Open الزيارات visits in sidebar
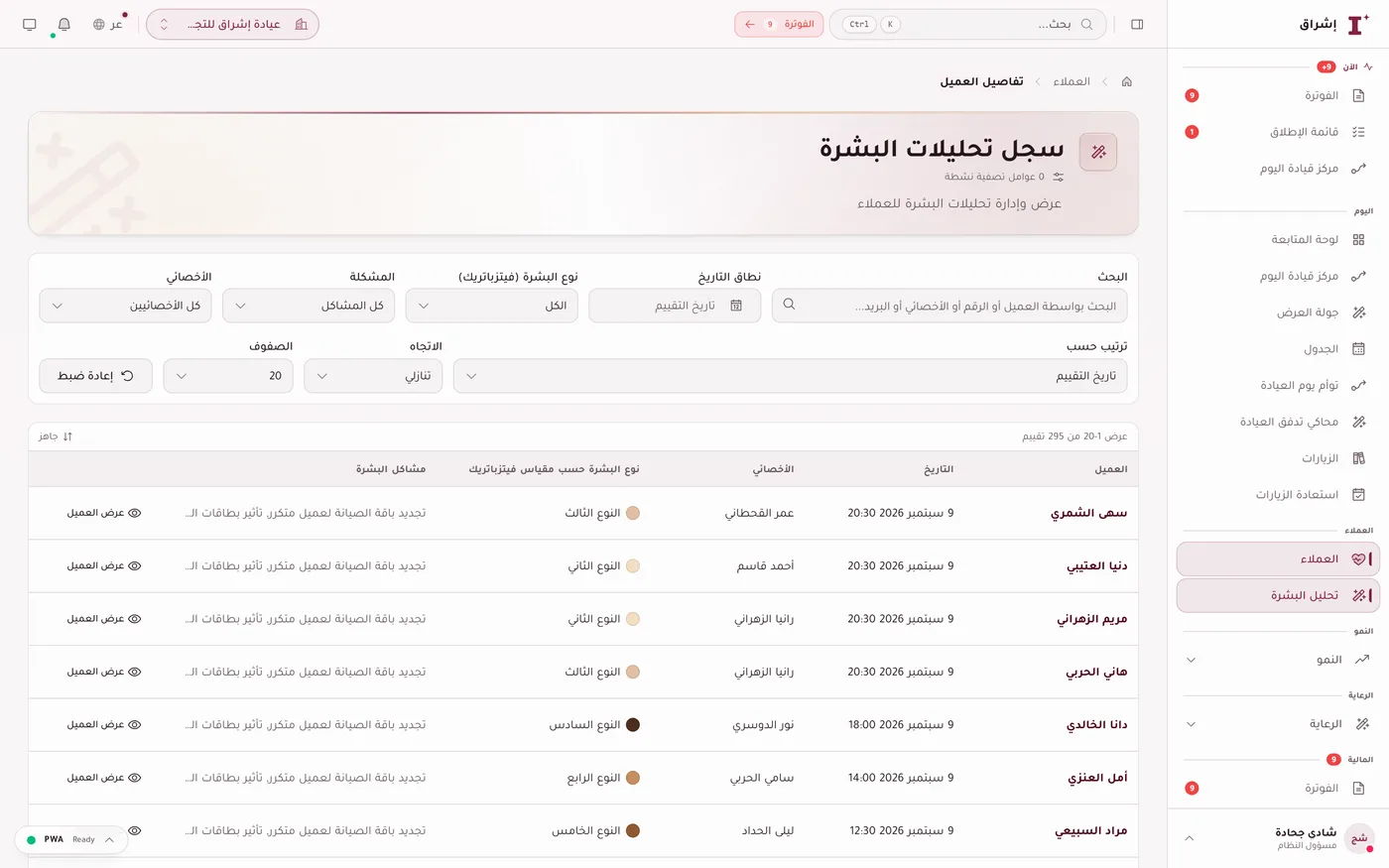Screen dimensions: 1389x868 (1278, 458)
